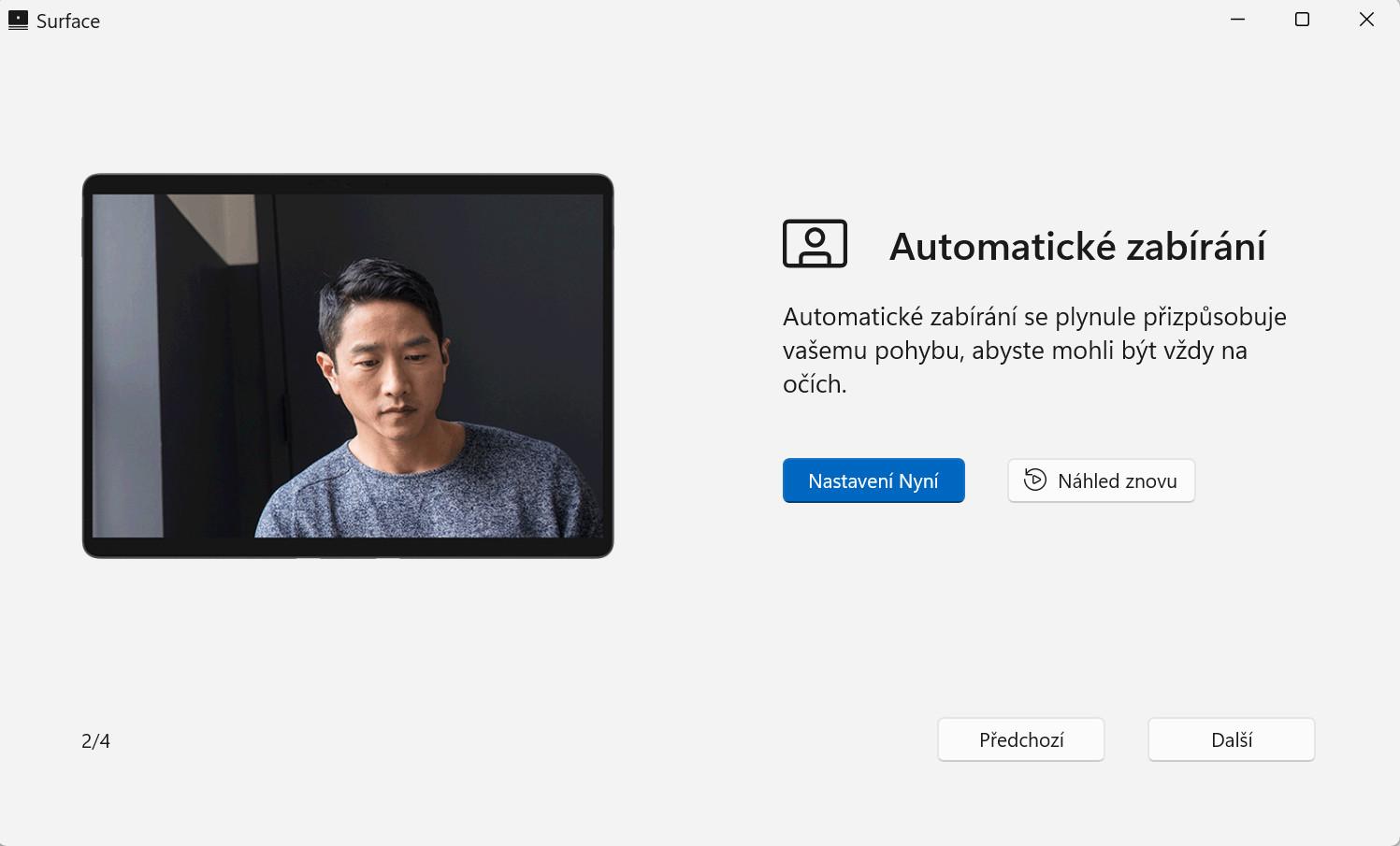This screenshot has width=1400, height=846.
Task: Click the Surface app icon in title bar
Action: (x=18, y=21)
